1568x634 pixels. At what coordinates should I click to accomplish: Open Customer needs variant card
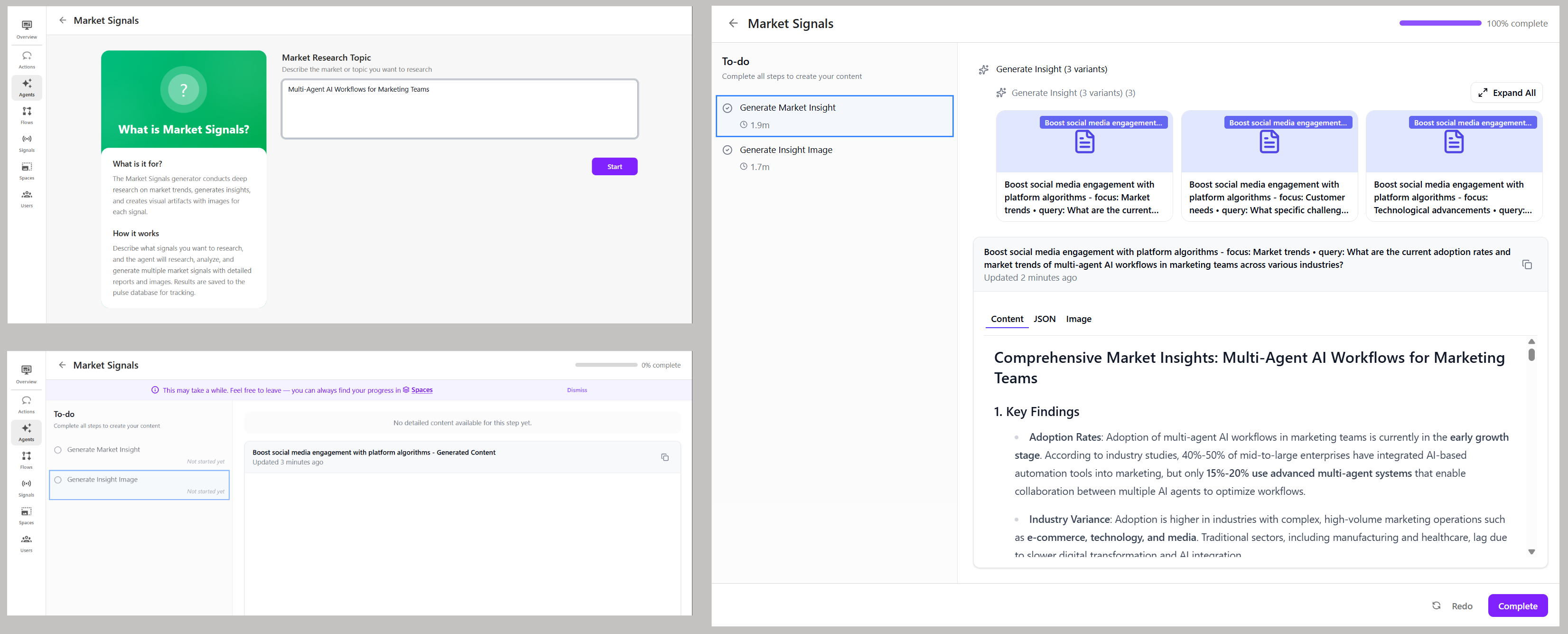(x=1269, y=166)
